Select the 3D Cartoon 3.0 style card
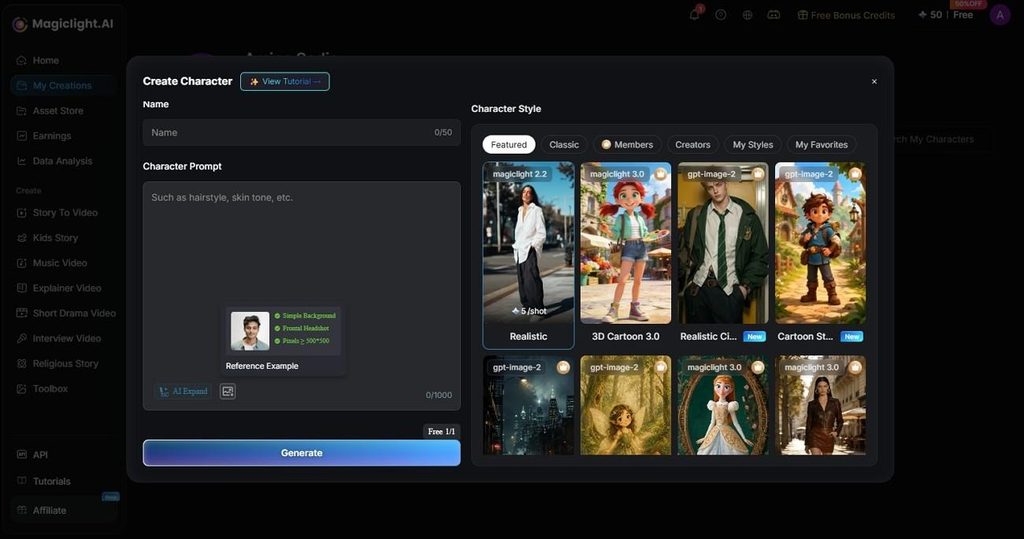 (x=626, y=253)
